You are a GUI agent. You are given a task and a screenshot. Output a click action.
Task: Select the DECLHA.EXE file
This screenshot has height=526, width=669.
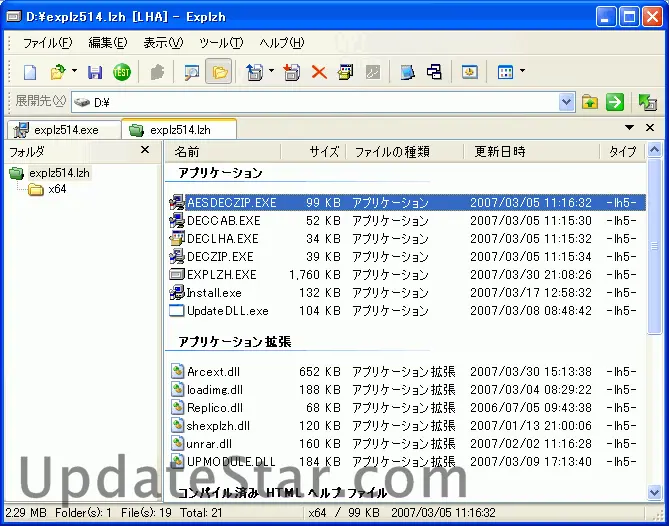tap(222, 238)
